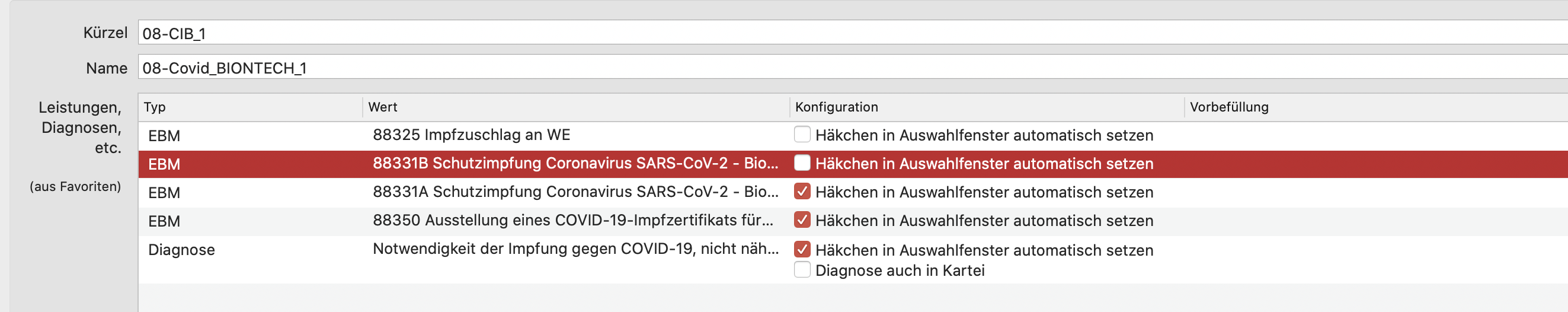
Task: Uncheck auto-check for 88331A Schutzimpfung row
Action: [x=802, y=192]
